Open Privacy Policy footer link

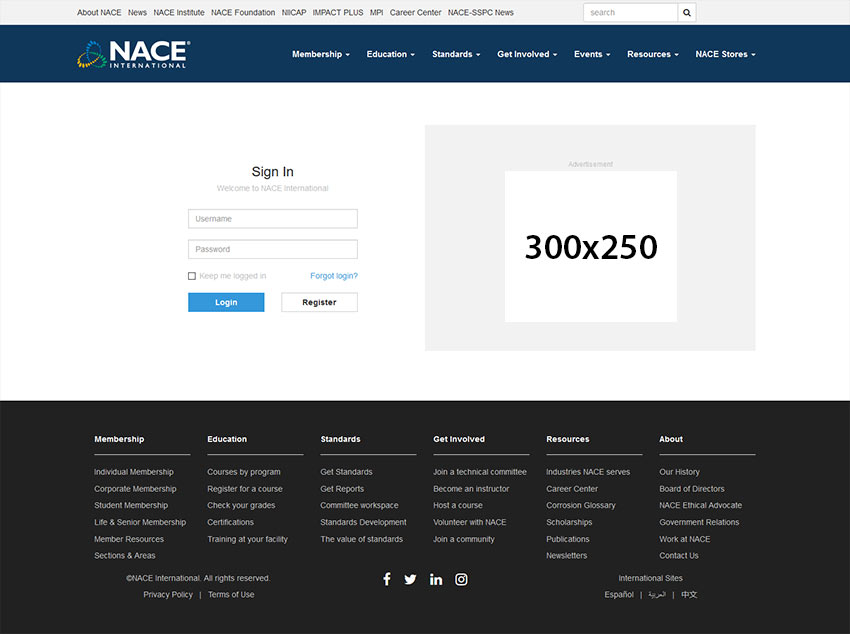(x=168, y=594)
